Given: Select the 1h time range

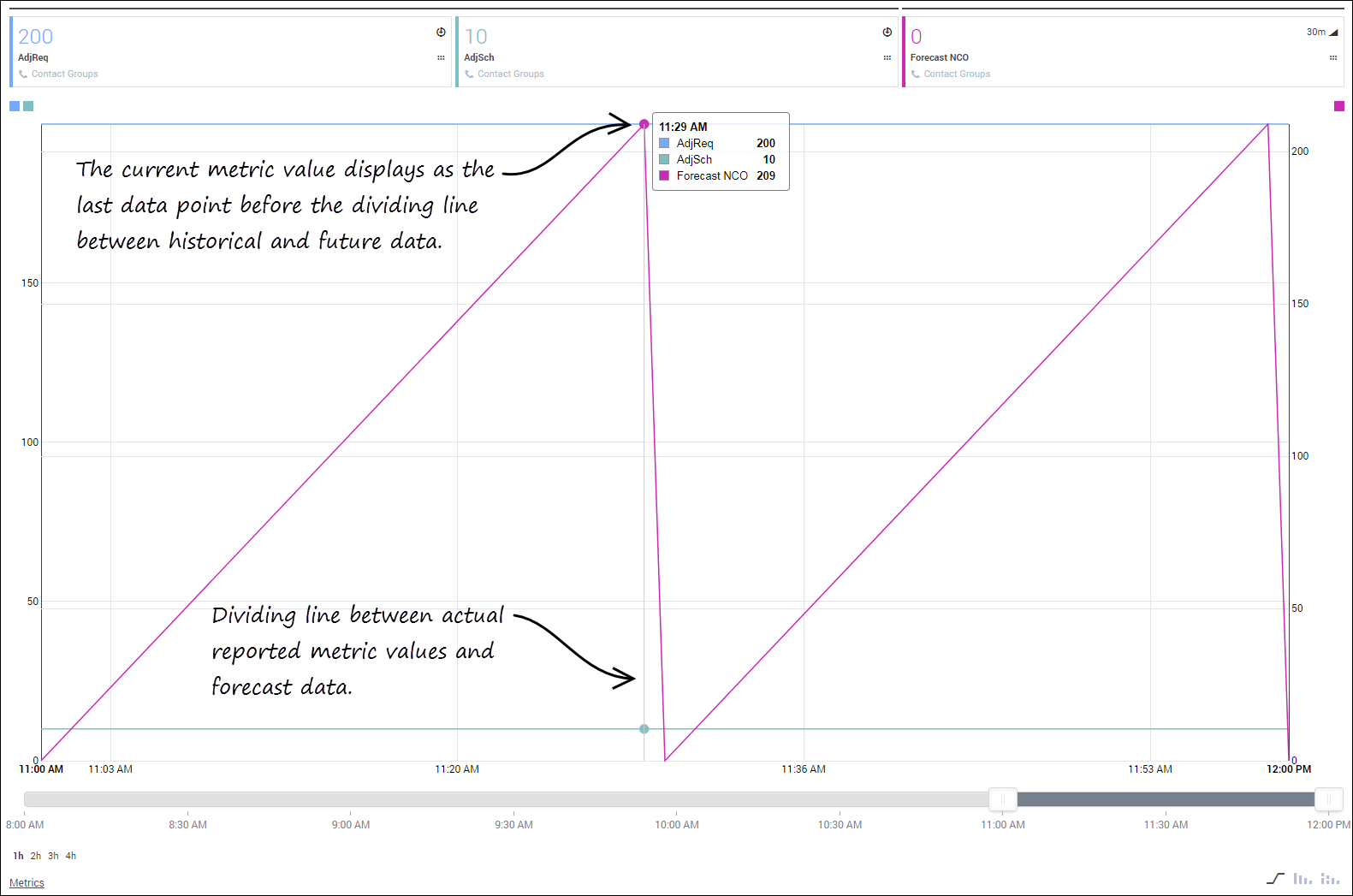Looking at the screenshot, I should [x=18, y=856].
